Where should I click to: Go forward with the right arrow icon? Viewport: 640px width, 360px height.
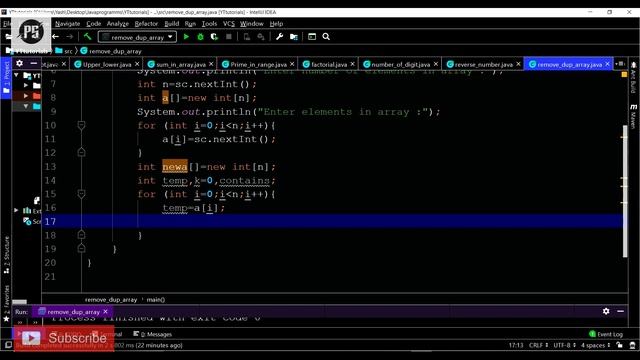70,37
